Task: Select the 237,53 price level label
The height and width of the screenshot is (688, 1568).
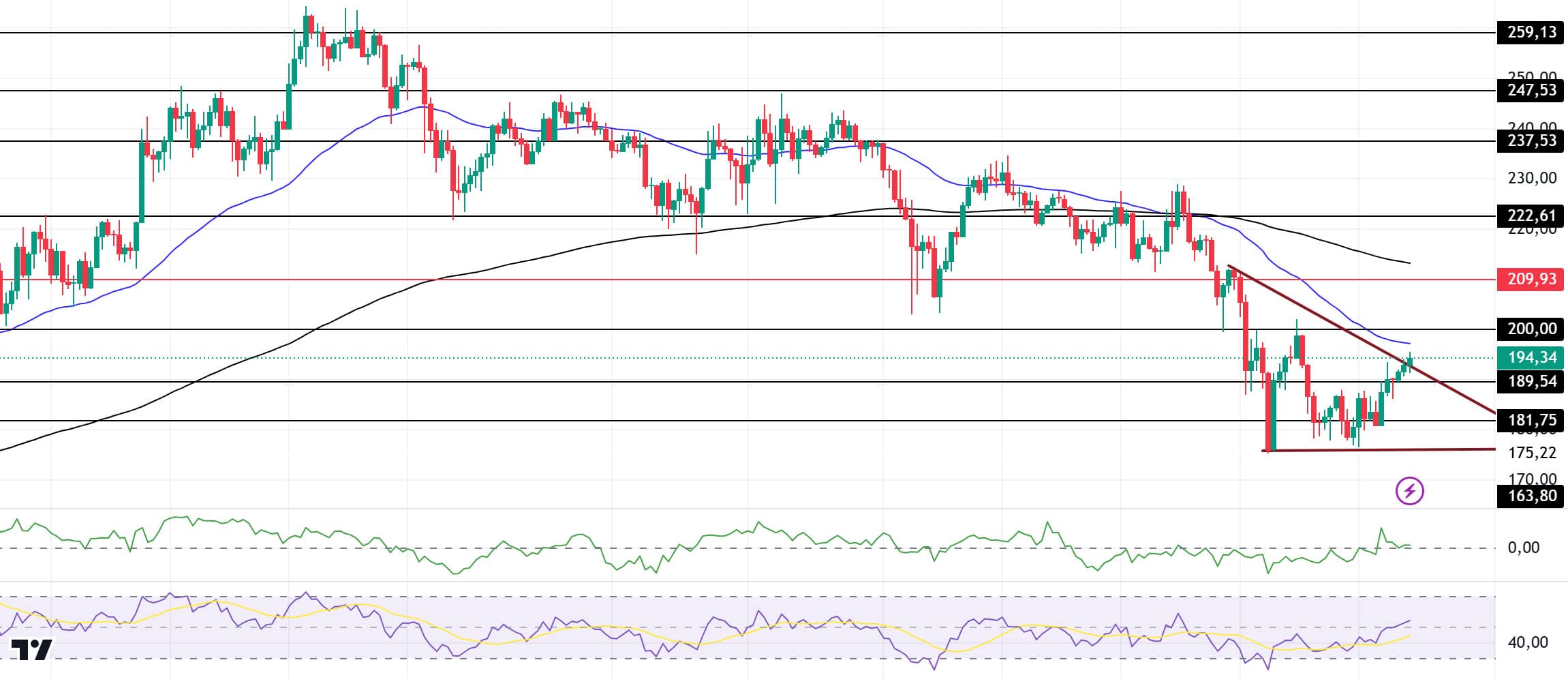Action: (x=1530, y=141)
